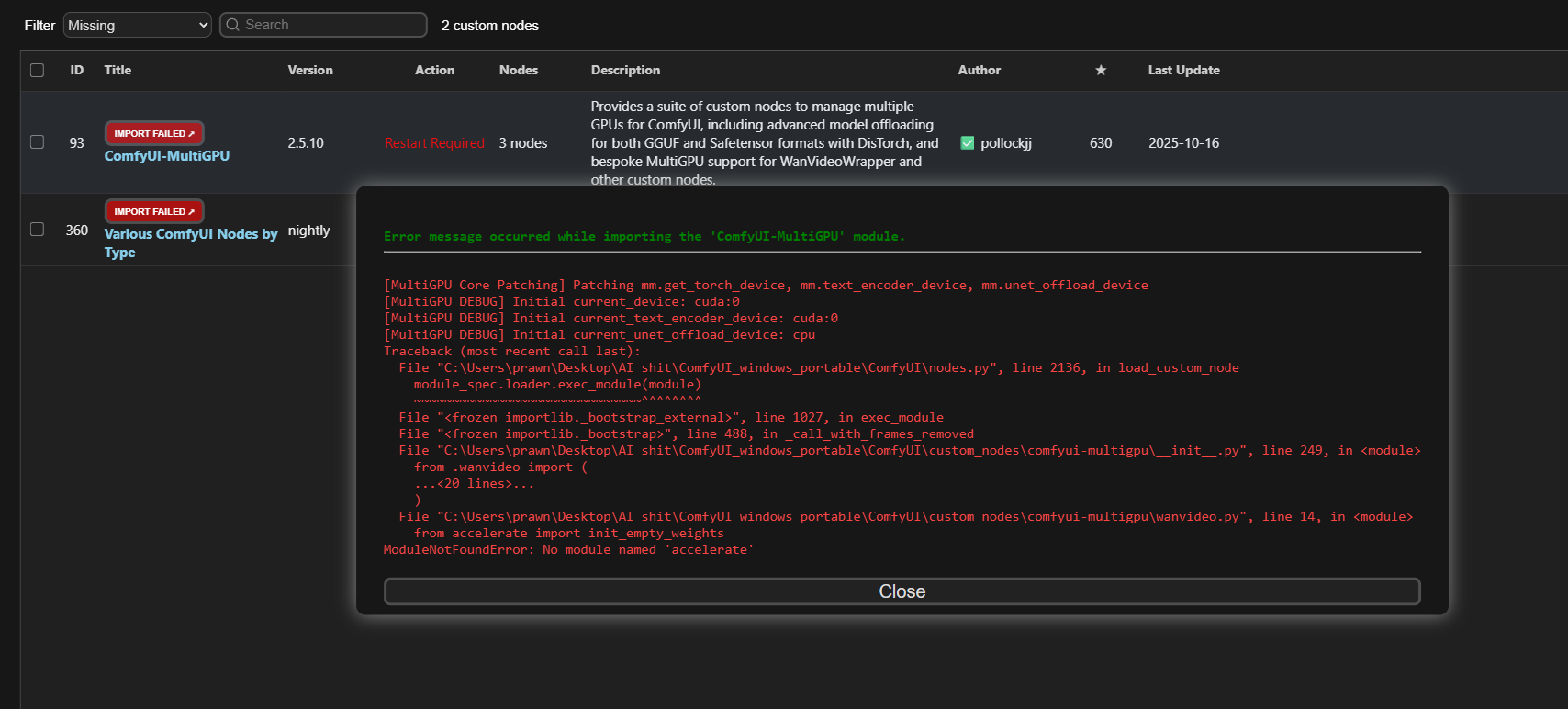Click the Traceback (most recent call last) line
Viewport: 1568px width, 709px height.
(x=512, y=351)
